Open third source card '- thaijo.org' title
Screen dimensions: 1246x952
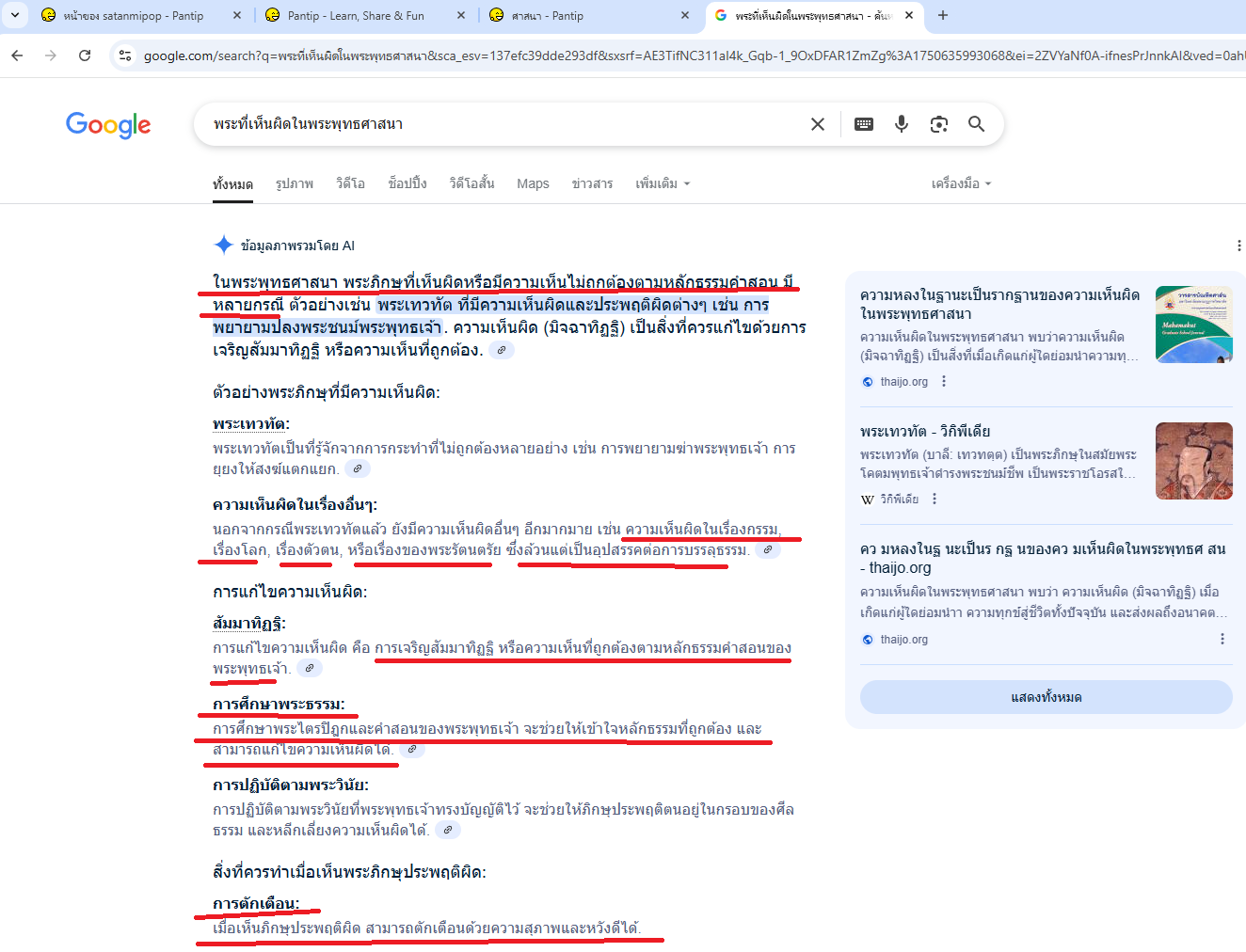(1043, 558)
